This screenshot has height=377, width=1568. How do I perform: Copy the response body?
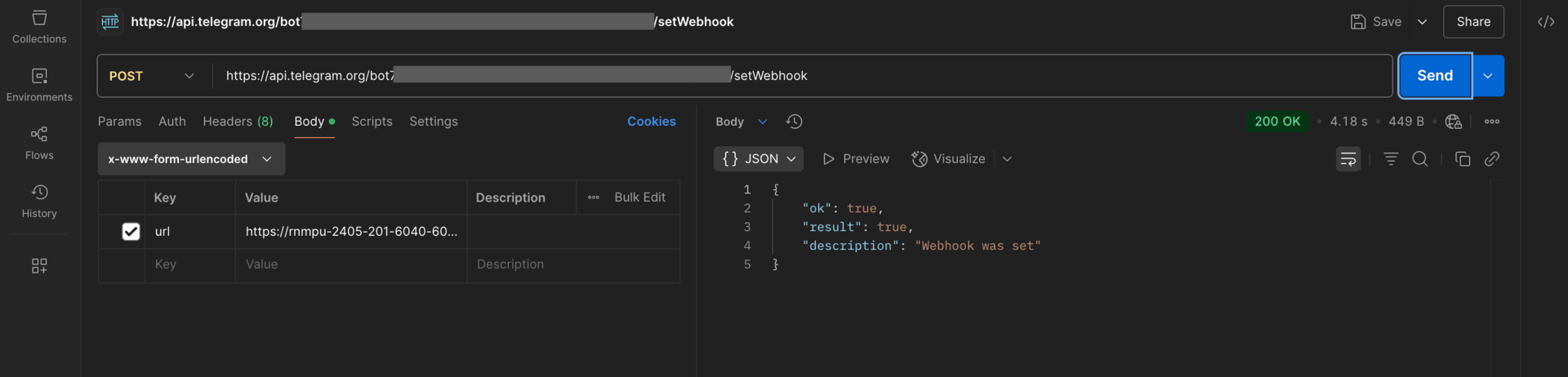pos(1463,159)
